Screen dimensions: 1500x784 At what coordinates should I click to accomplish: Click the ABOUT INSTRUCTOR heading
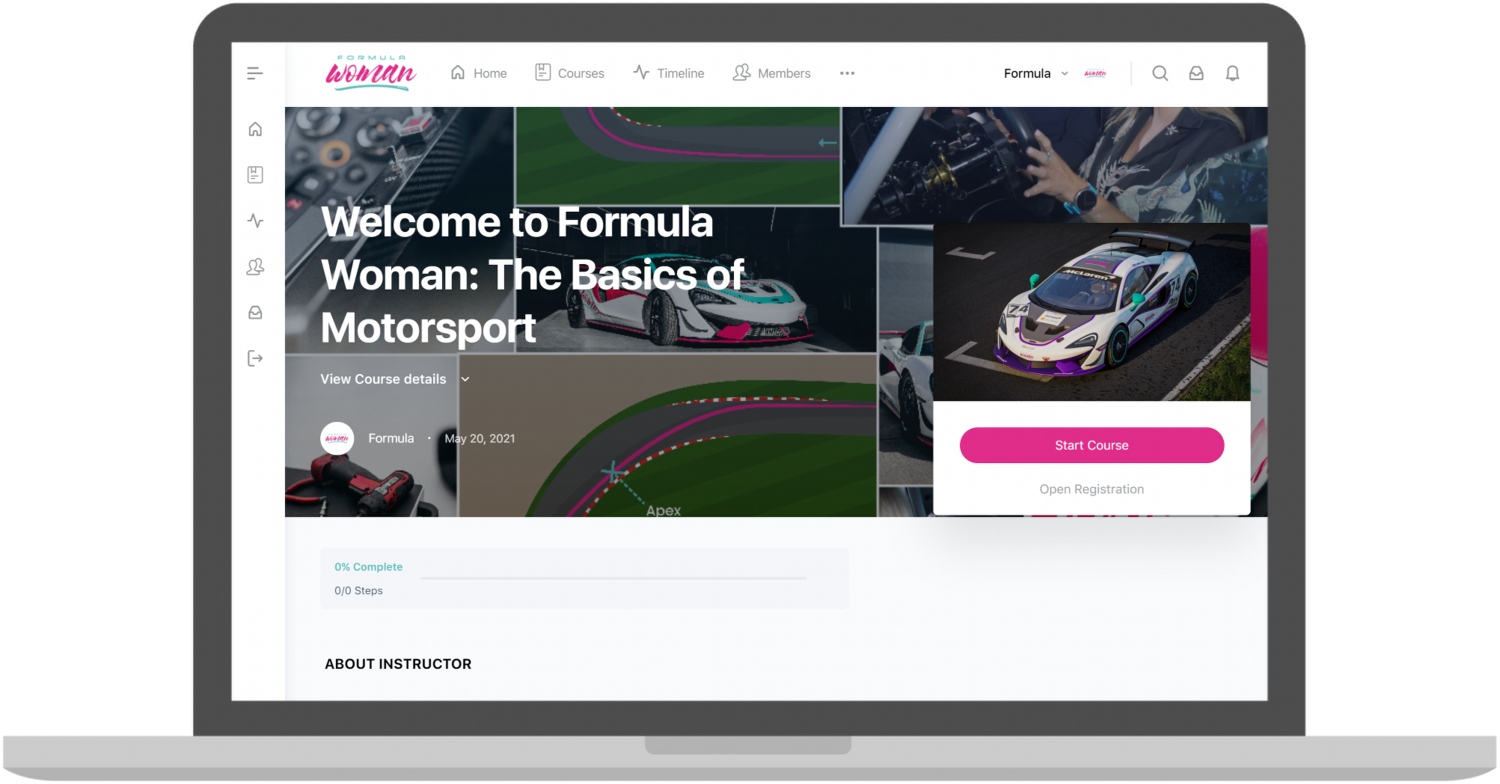[x=398, y=664]
